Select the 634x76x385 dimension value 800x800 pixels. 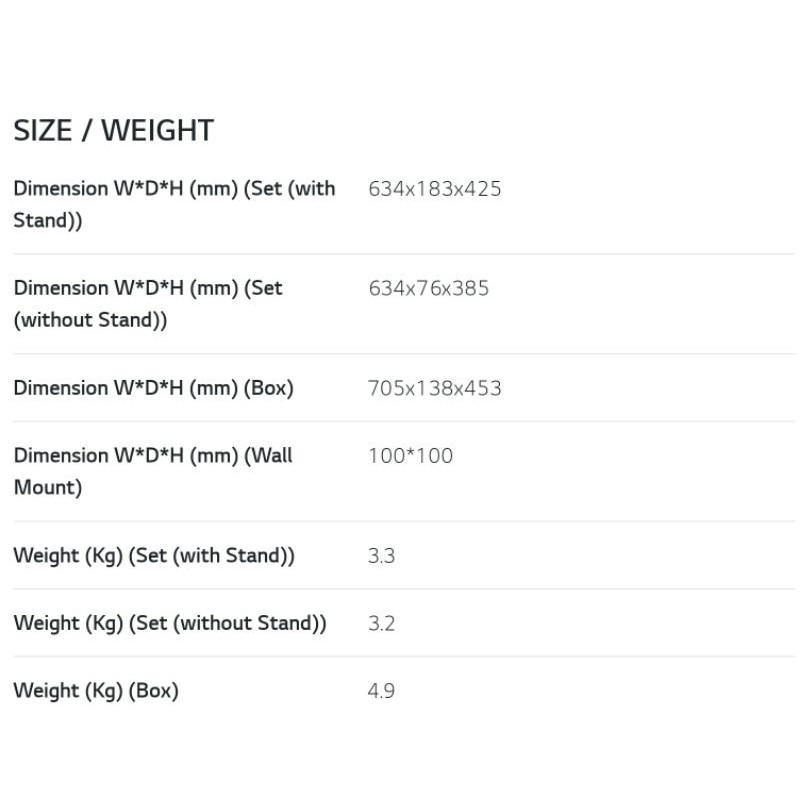coord(428,288)
